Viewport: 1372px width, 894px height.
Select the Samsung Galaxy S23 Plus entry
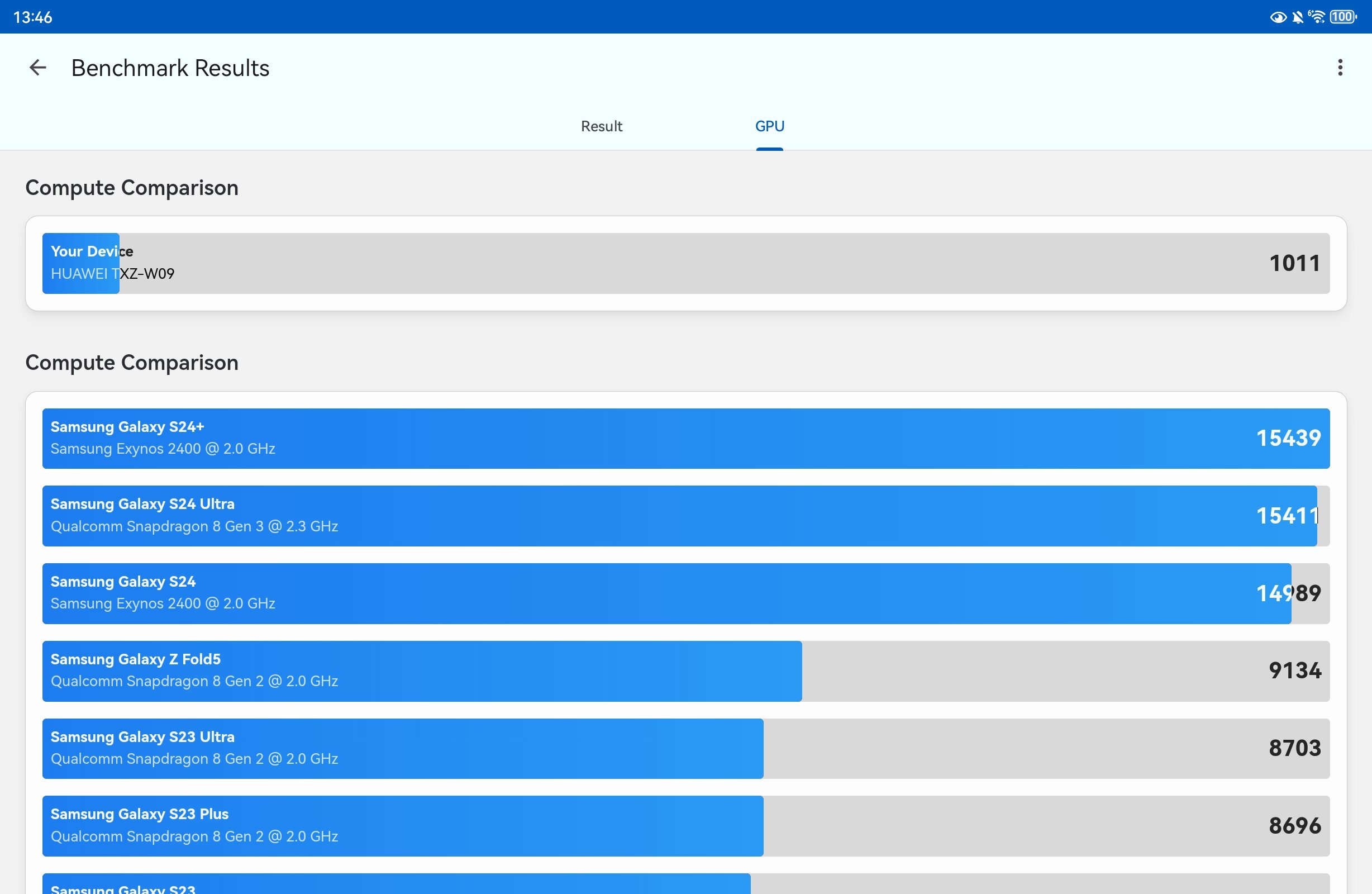click(686, 826)
